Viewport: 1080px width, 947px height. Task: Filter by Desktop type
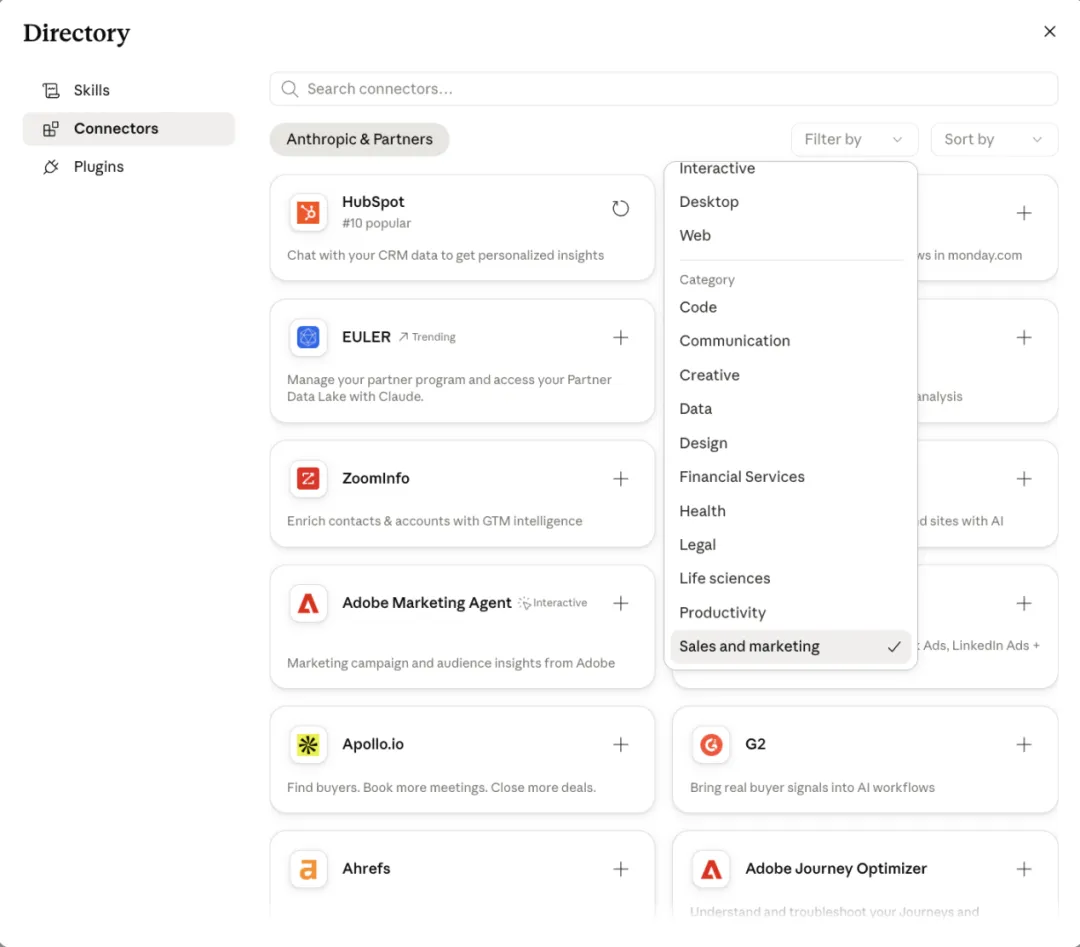(791, 202)
